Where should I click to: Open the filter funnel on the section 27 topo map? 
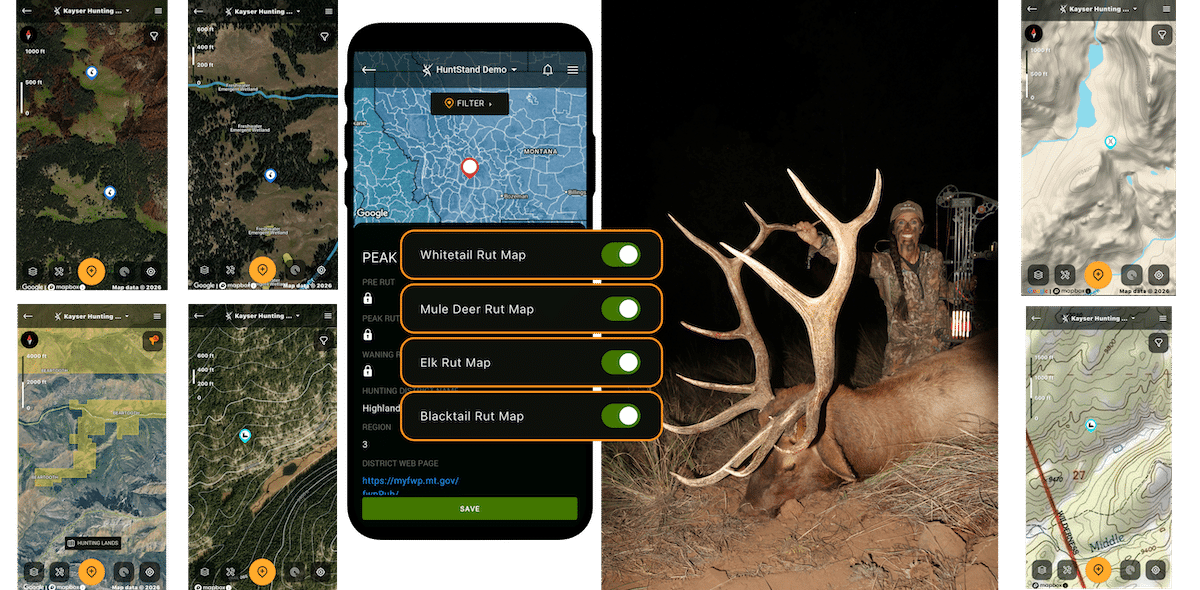1160,343
